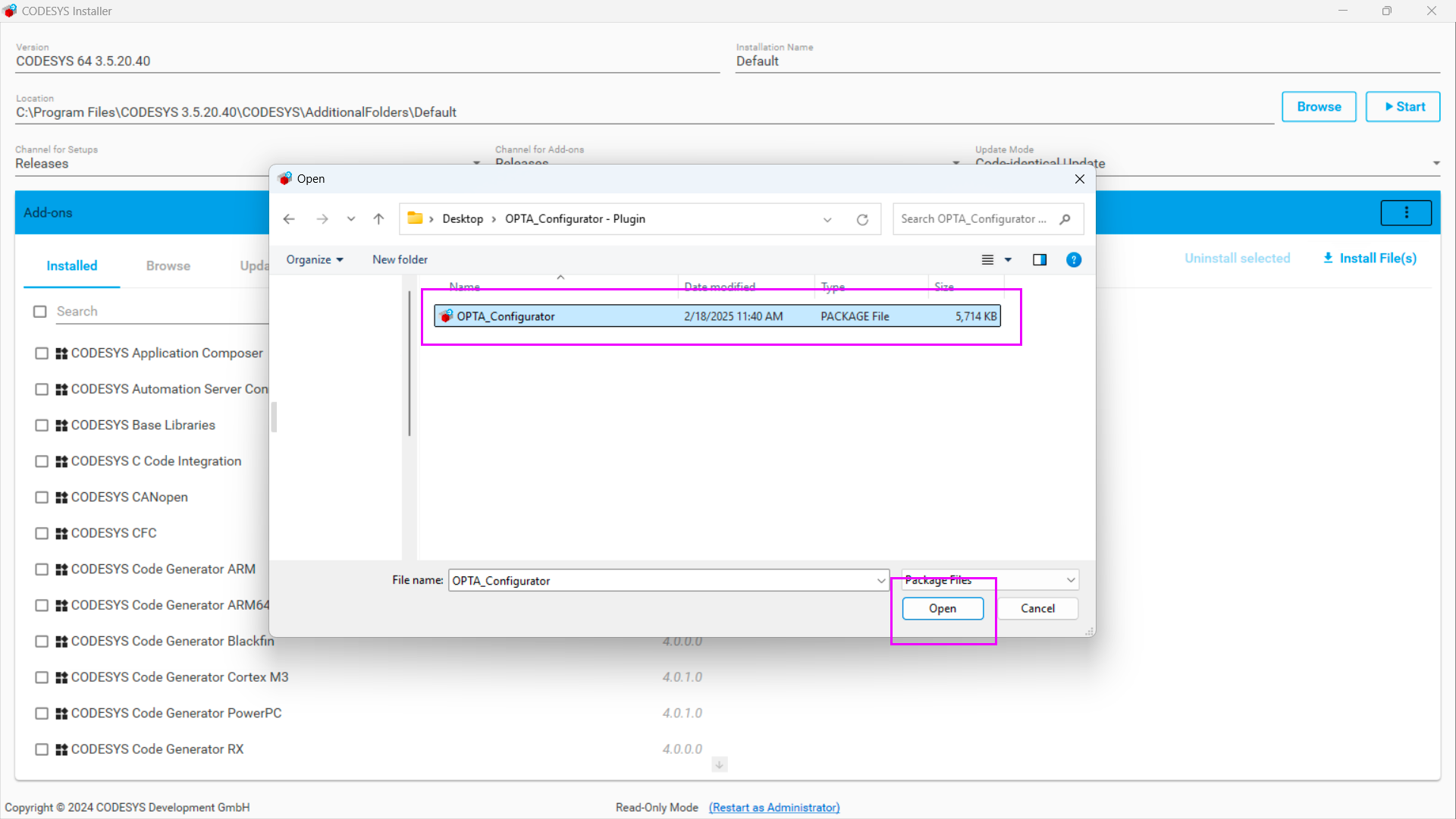Click Restart as Administrator link
The image size is (1456, 819).
tap(774, 808)
